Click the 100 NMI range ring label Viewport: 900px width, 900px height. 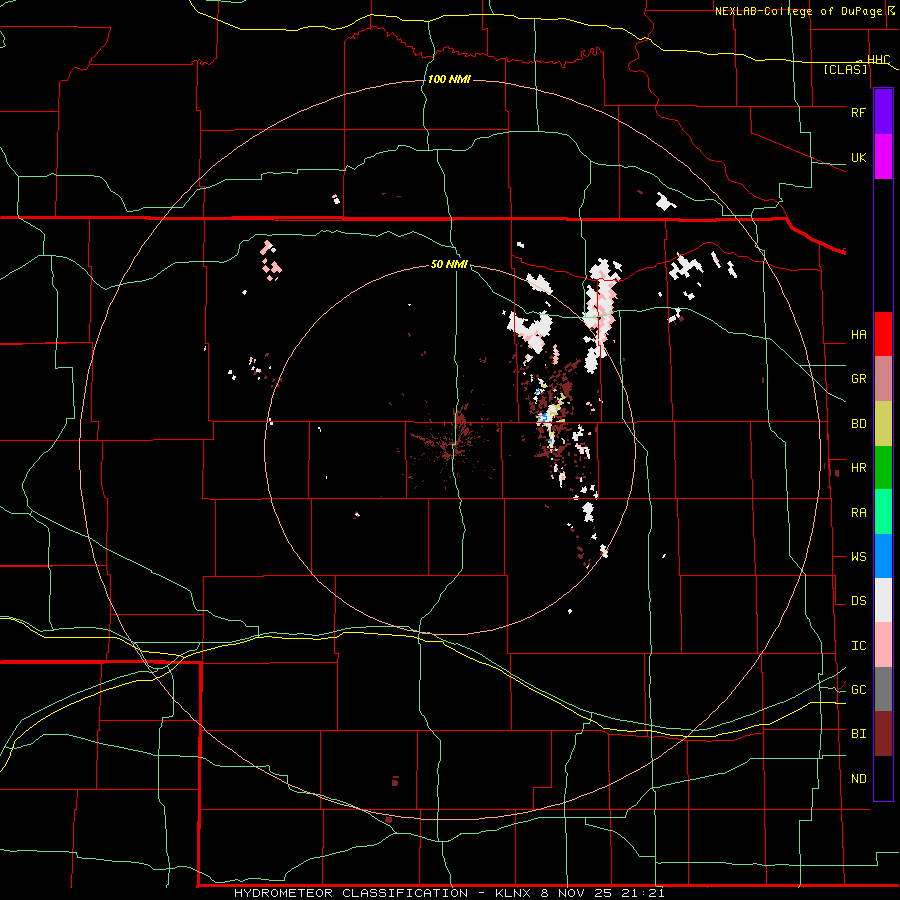(x=449, y=79)
